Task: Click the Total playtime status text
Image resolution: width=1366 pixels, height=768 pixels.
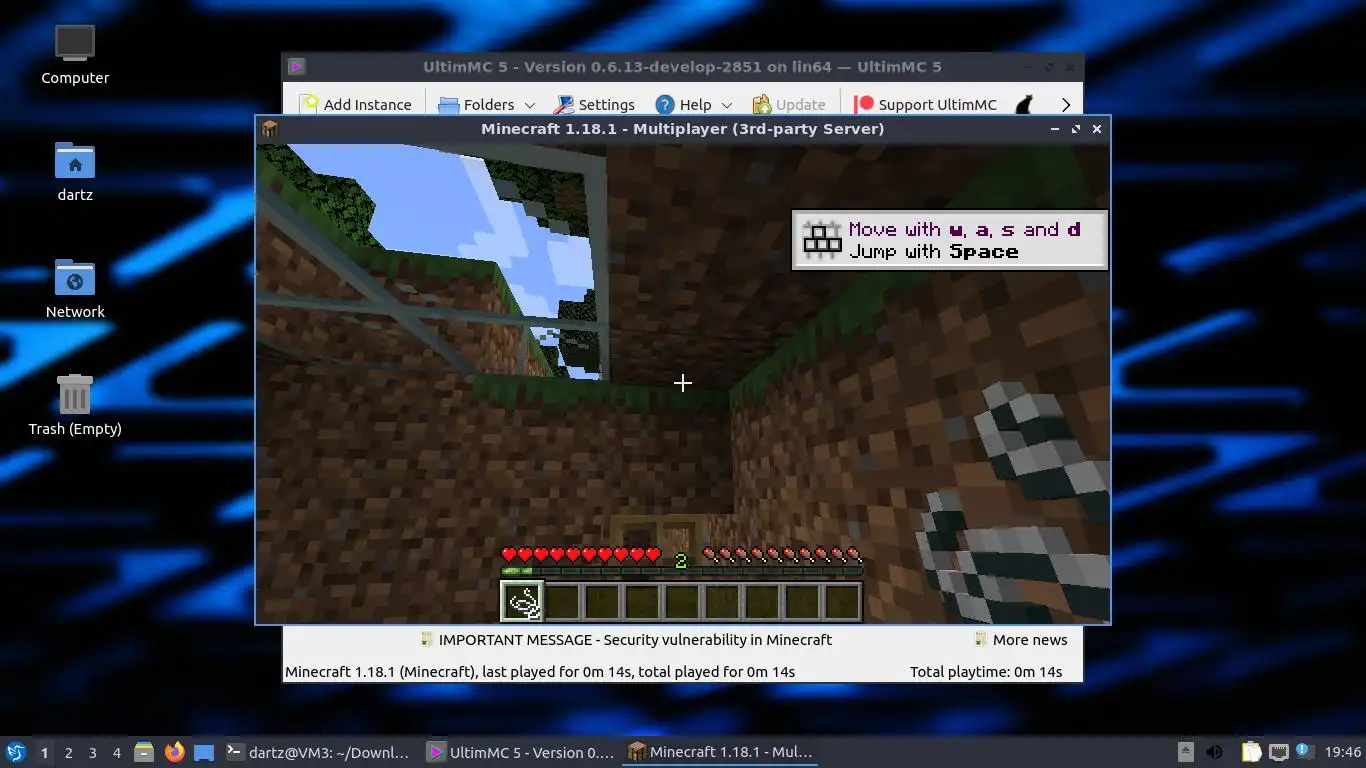Action: 986,672
